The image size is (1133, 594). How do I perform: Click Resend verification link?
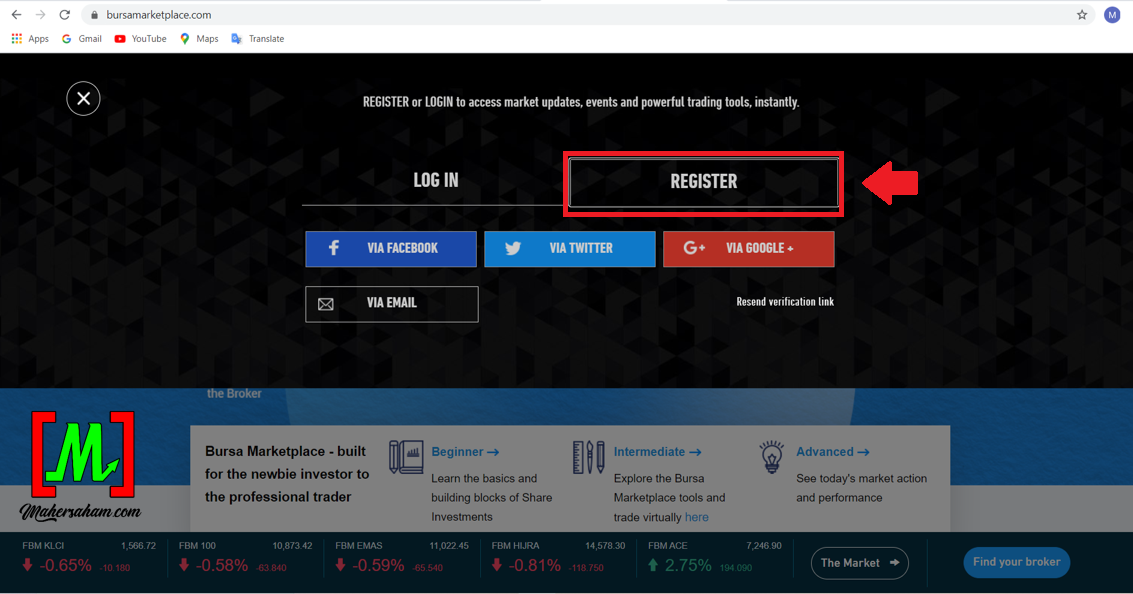coord(784,302)
